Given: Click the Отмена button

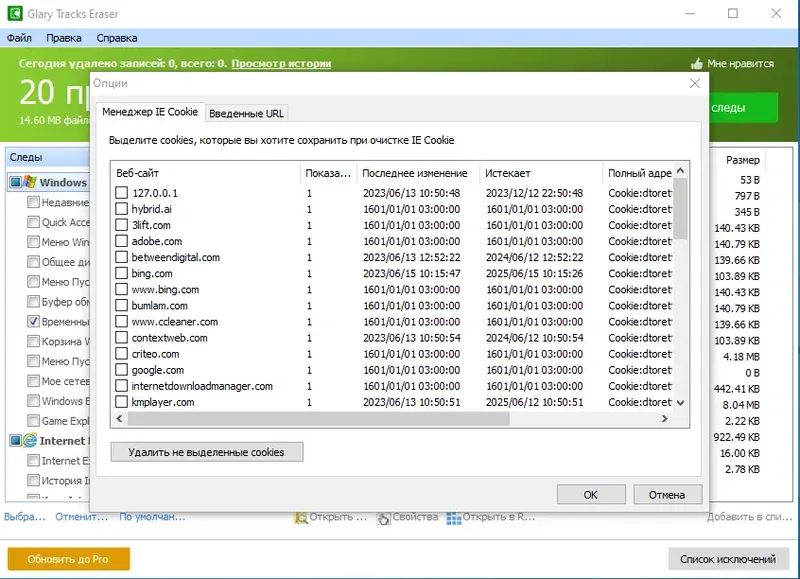Looking at the screenshot, I should tap(667, 494).
